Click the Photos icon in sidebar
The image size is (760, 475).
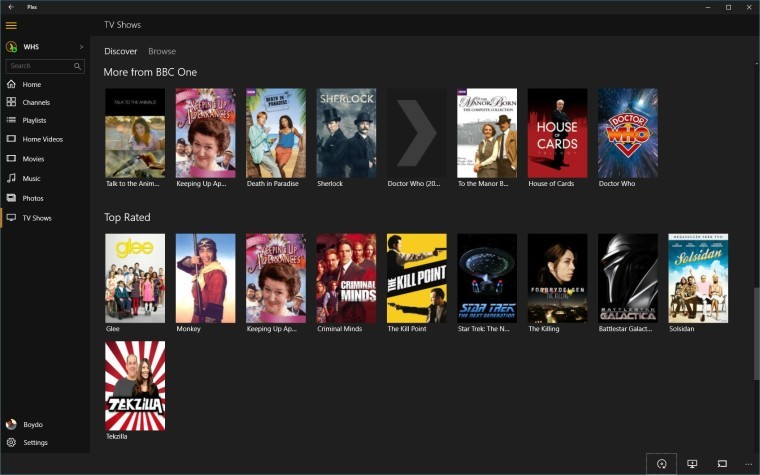[11, 198]
